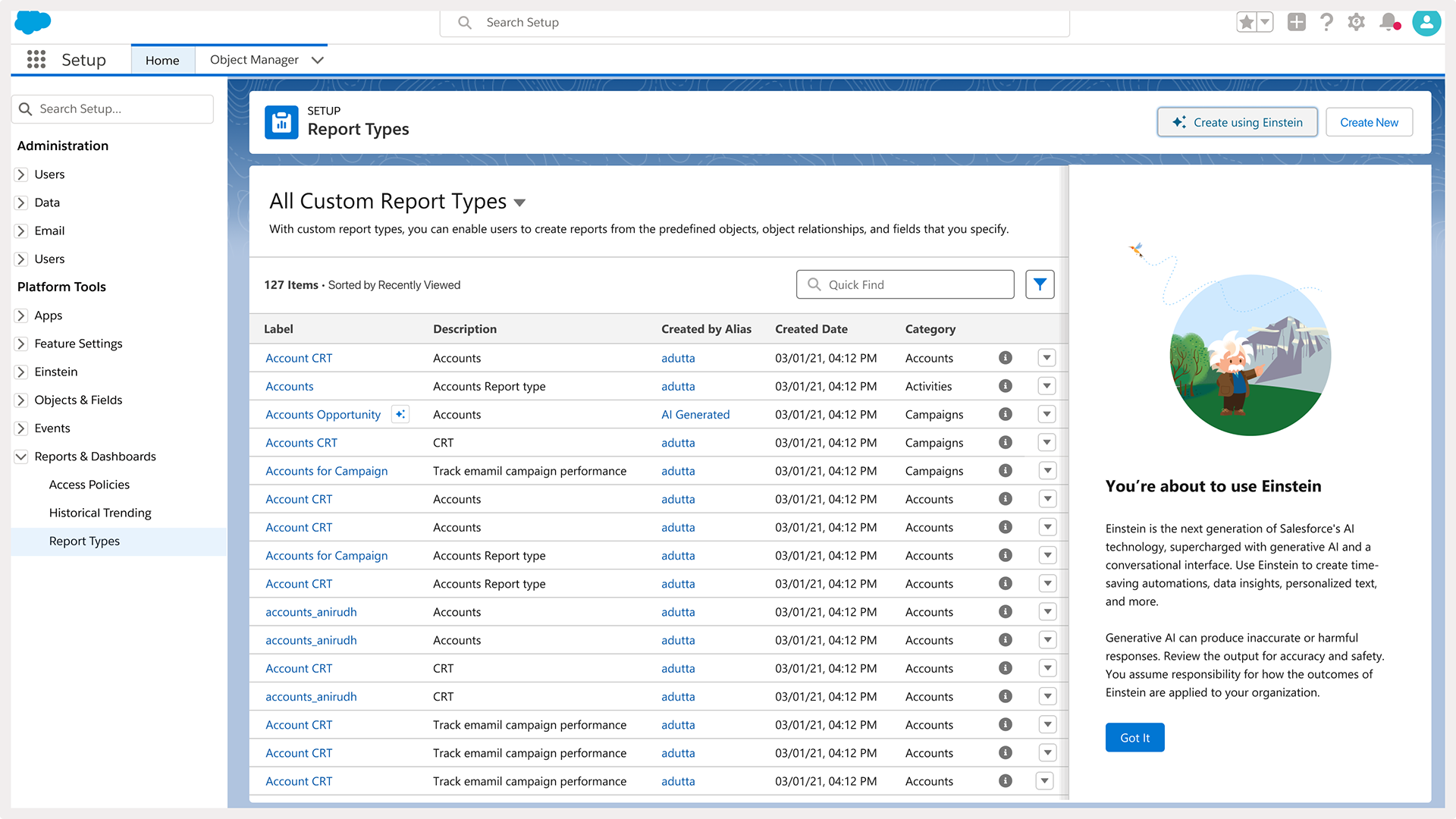The width and height of the screenshot is (1456, 819).
Task: Open the Help question mark icon
Action: pyautogui.click(x=1326, y=22)
